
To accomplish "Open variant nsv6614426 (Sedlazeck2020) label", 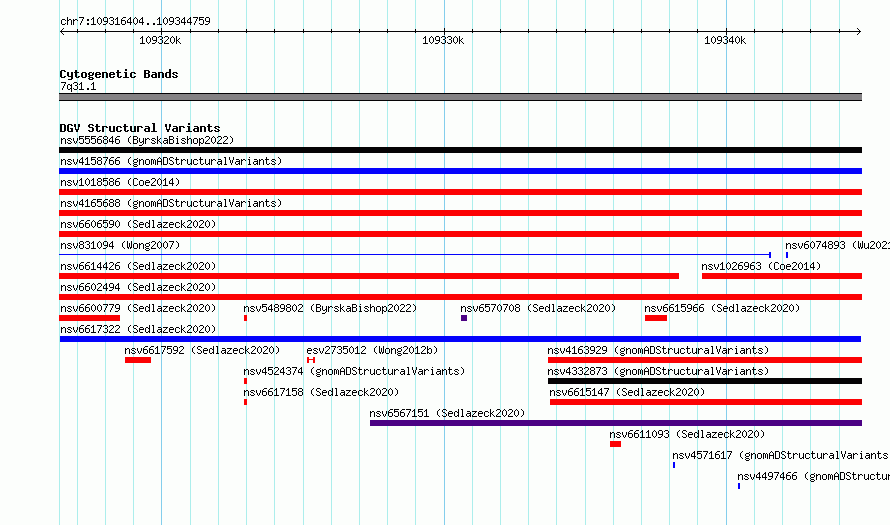I will 138,266.
